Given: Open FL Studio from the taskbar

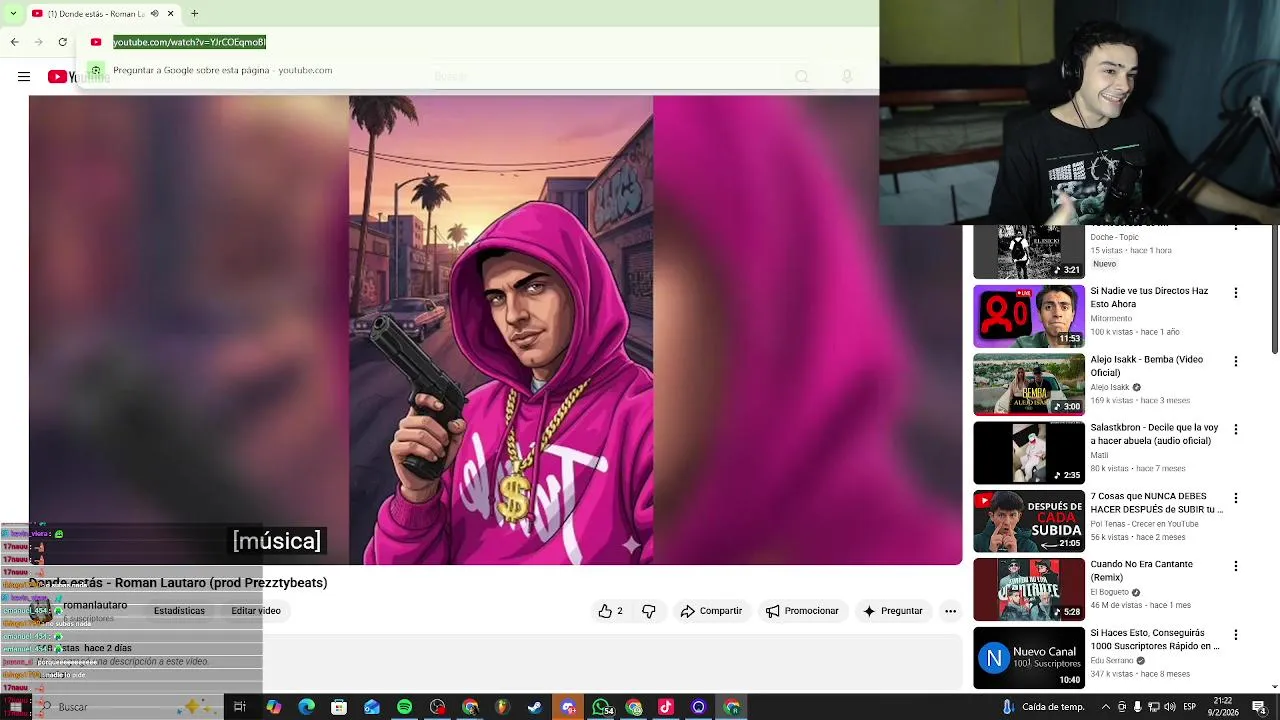Looking at the screenshot, I should [x=503, y=707].
